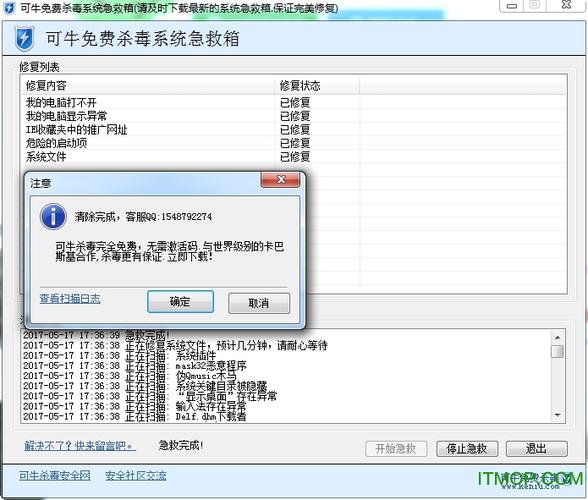Click 已修复 status for 危险的启动项
Image resolution: width=588 pixels, height=500 pixels.
pos(295,143)
